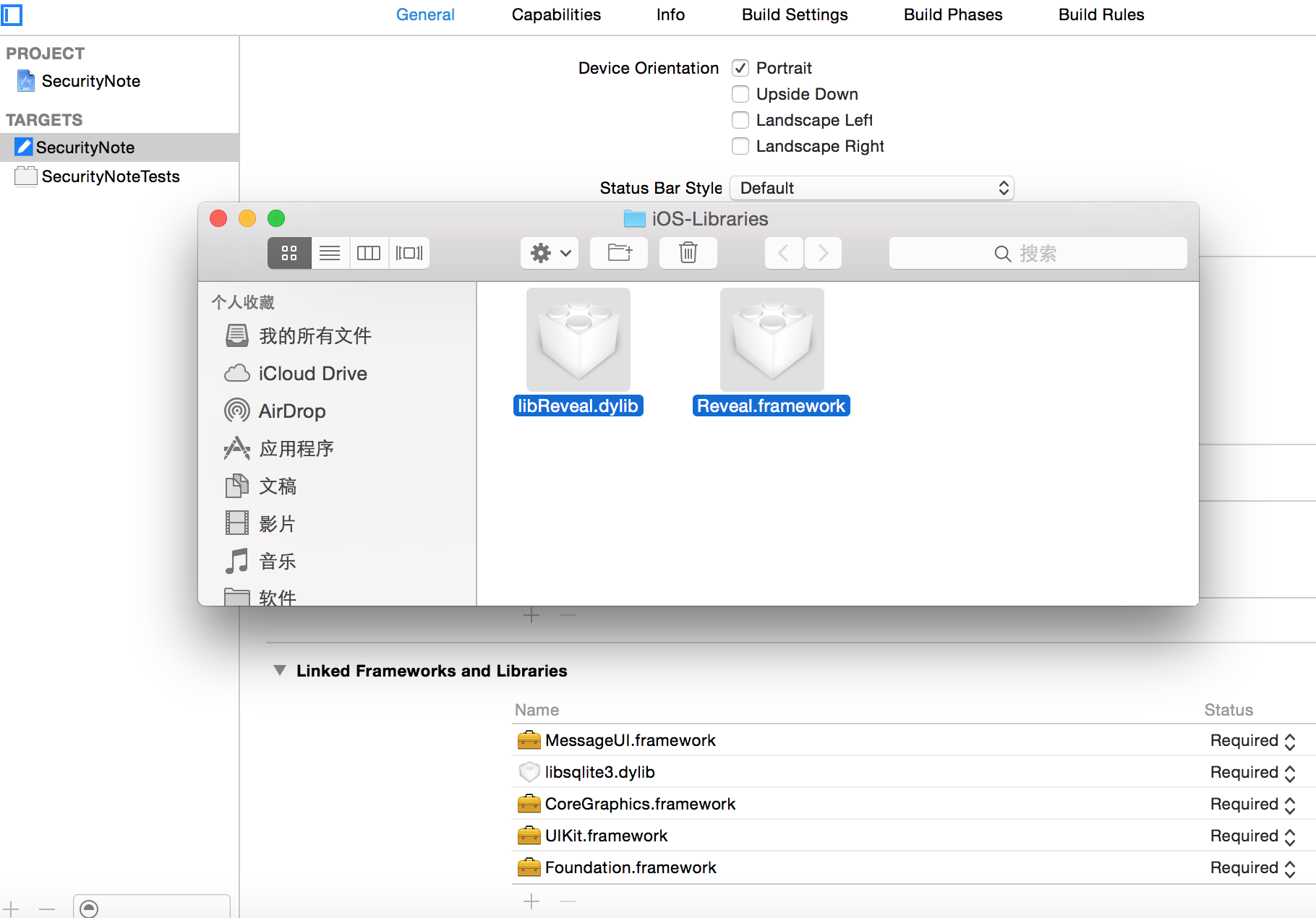The width and height of the screenshot is (1316, 918).
Task: Switch Finder to icon view
Action: click(x=289, y=253)
